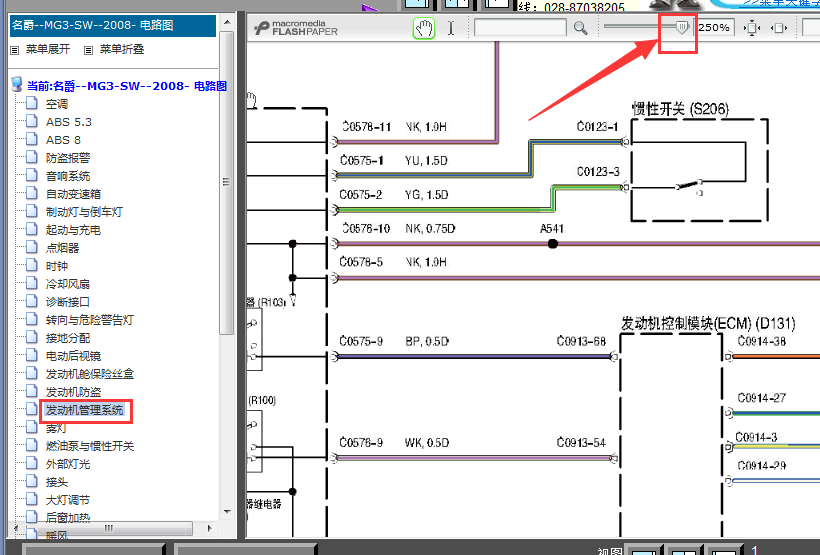Open the 空调 tree item
The width and height of the screenshot is (820, 555).
click(56, 104)
